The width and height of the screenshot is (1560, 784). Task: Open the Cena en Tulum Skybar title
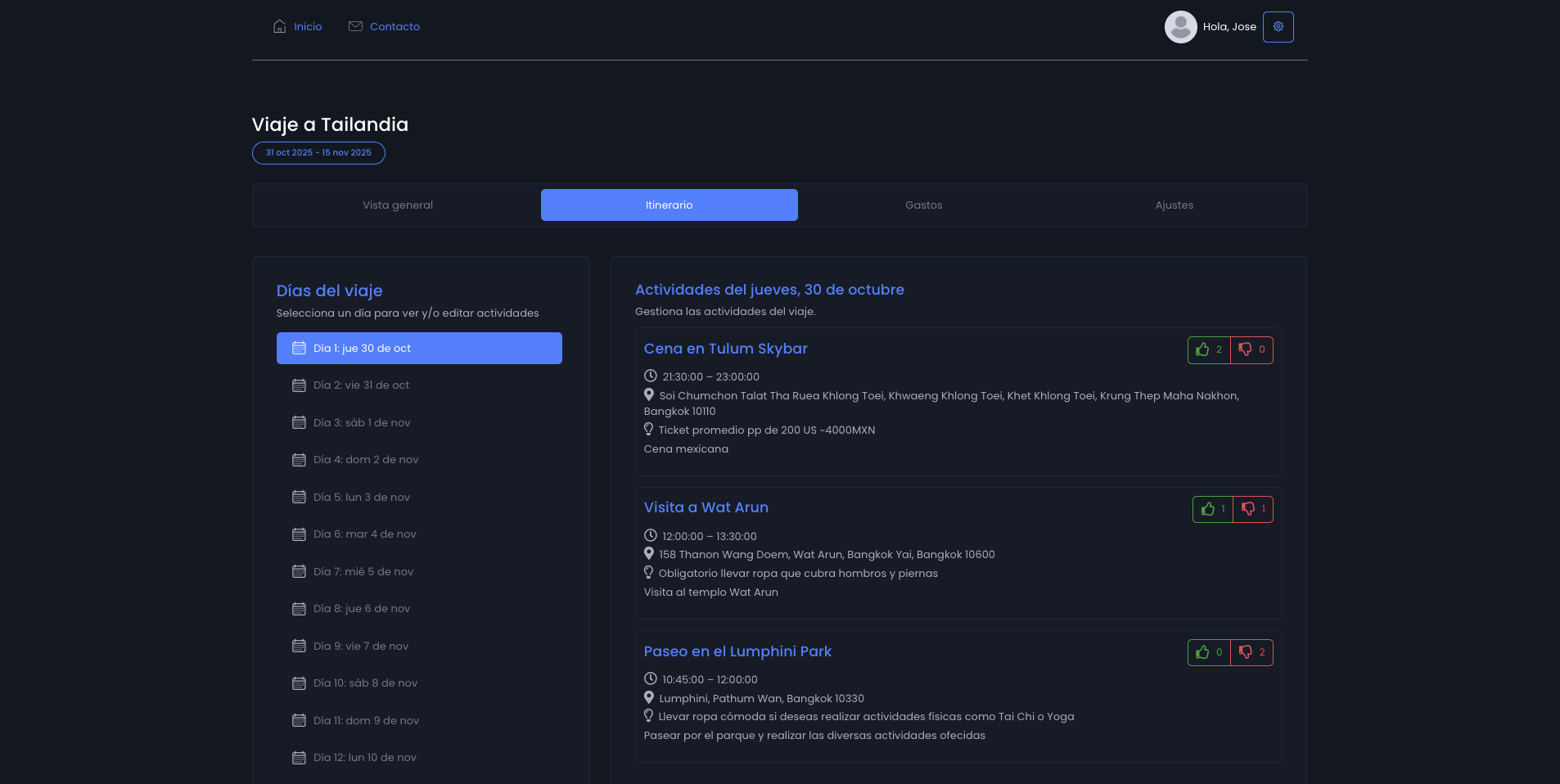pyautogui.click(x=725, y=349)
